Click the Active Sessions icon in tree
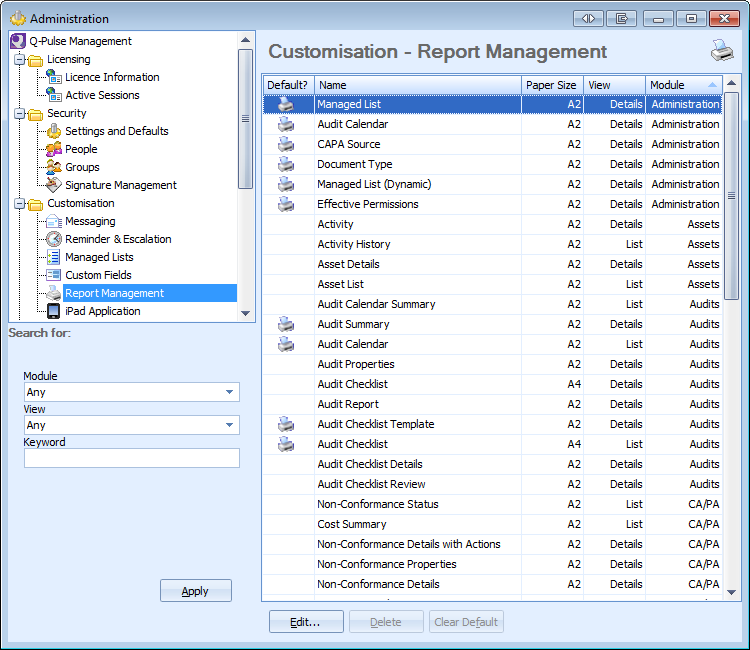This screenshot has height=650, width=750. coord(54,95)
